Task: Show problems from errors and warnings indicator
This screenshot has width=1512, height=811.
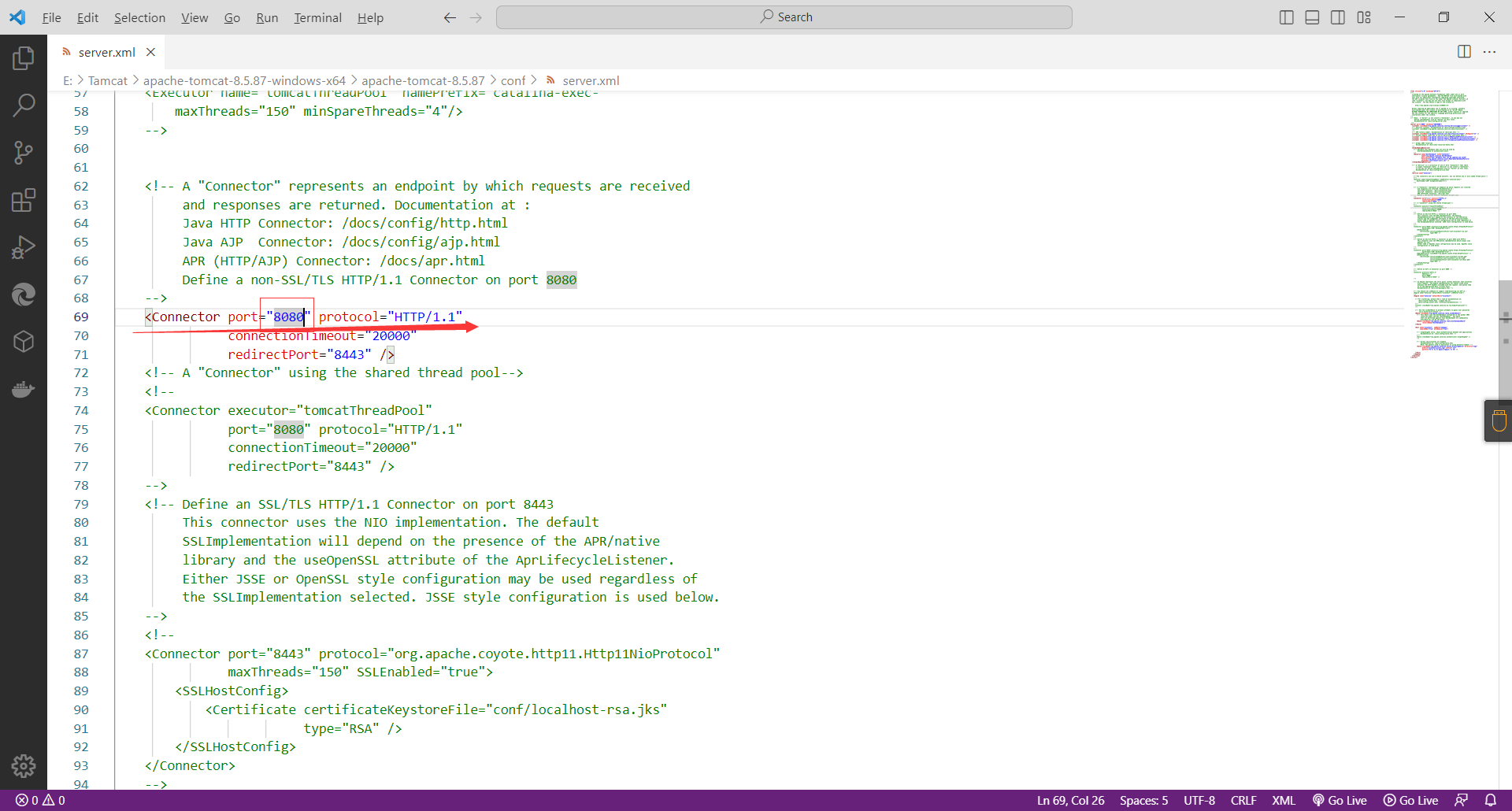Action: coord(40,800)
